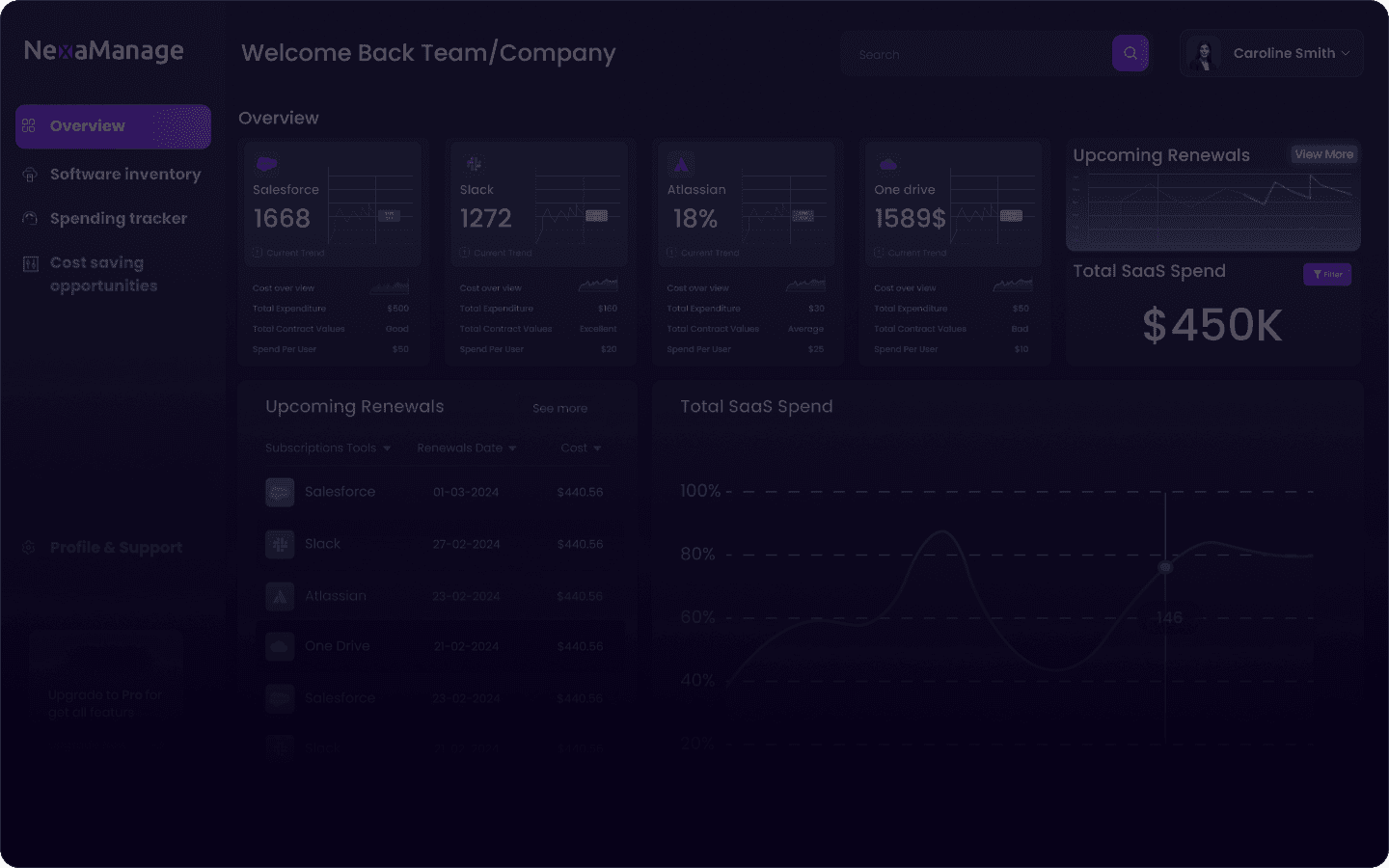This screenshot has width=1389, height=868.
Task: Click the date 27-02-2024 in Slack row
Action: [x=466, y=545]
